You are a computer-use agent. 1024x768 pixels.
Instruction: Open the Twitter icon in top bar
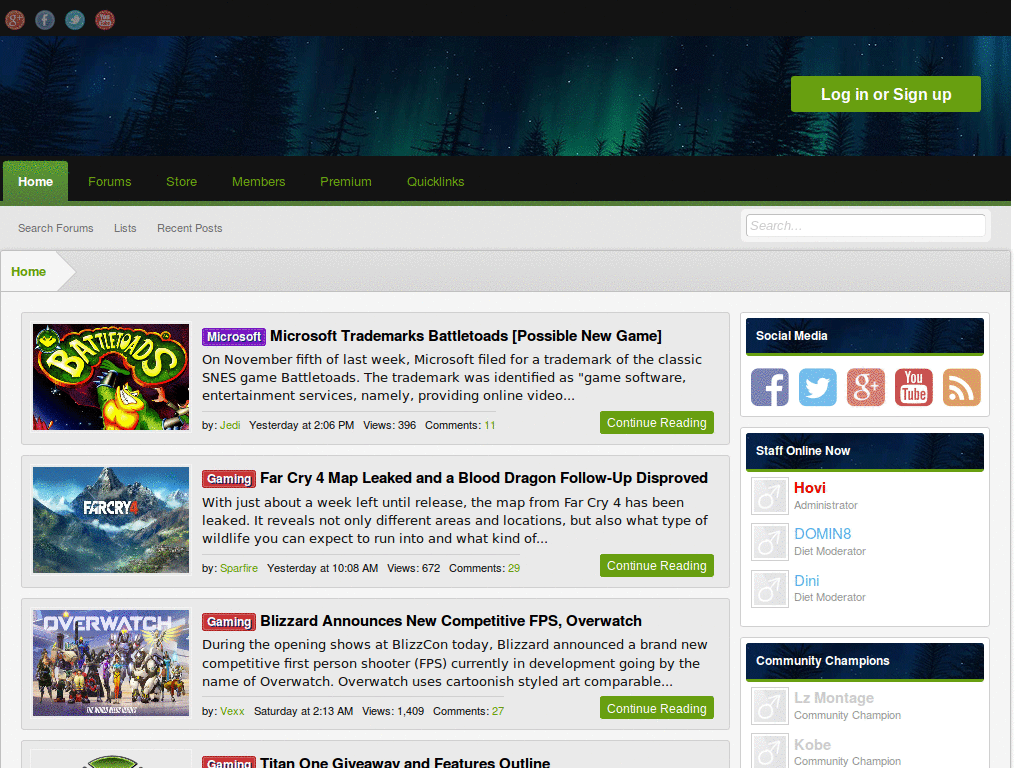[75, 20]
